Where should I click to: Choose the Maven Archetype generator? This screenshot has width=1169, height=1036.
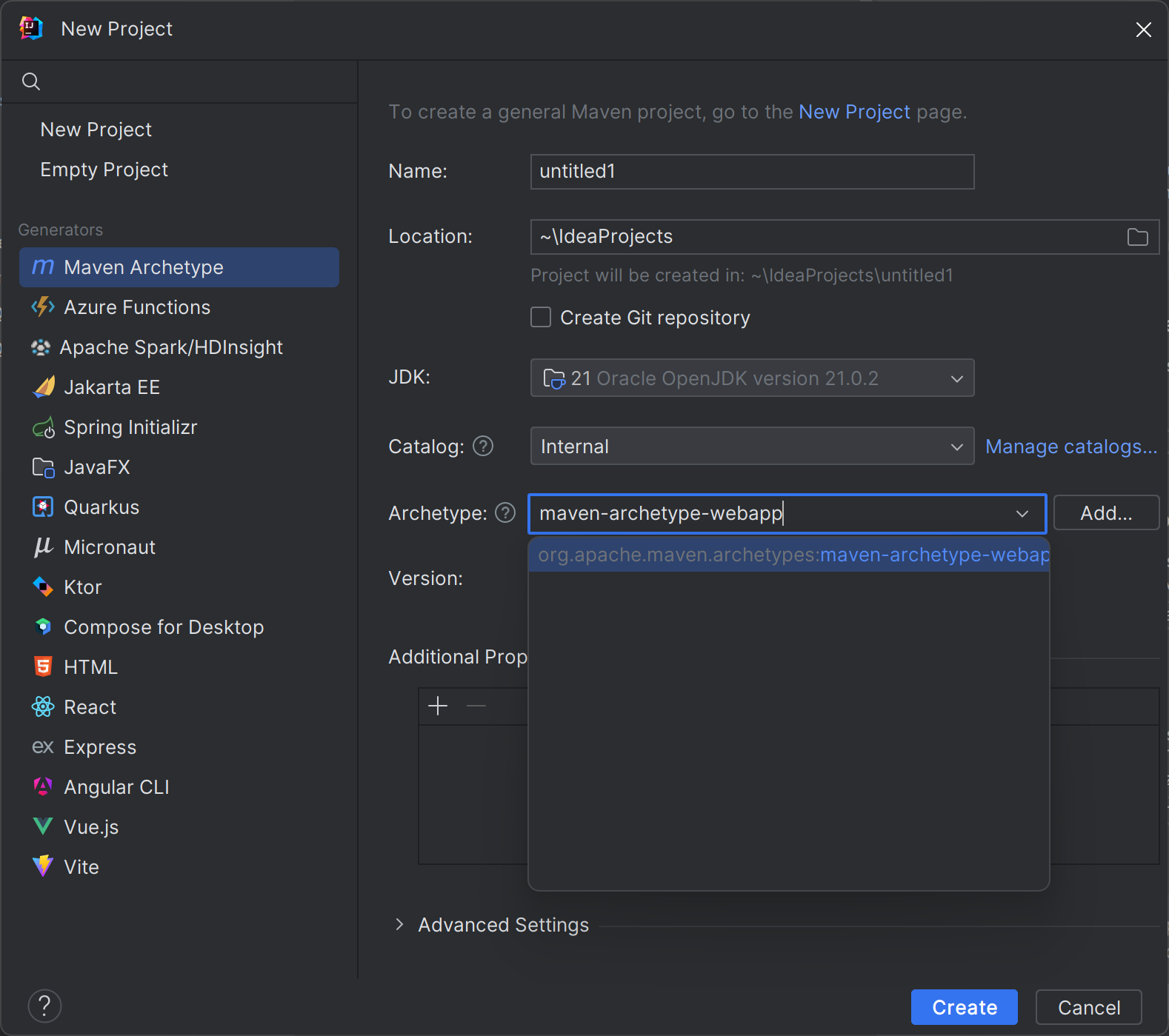tap(179, 267)
